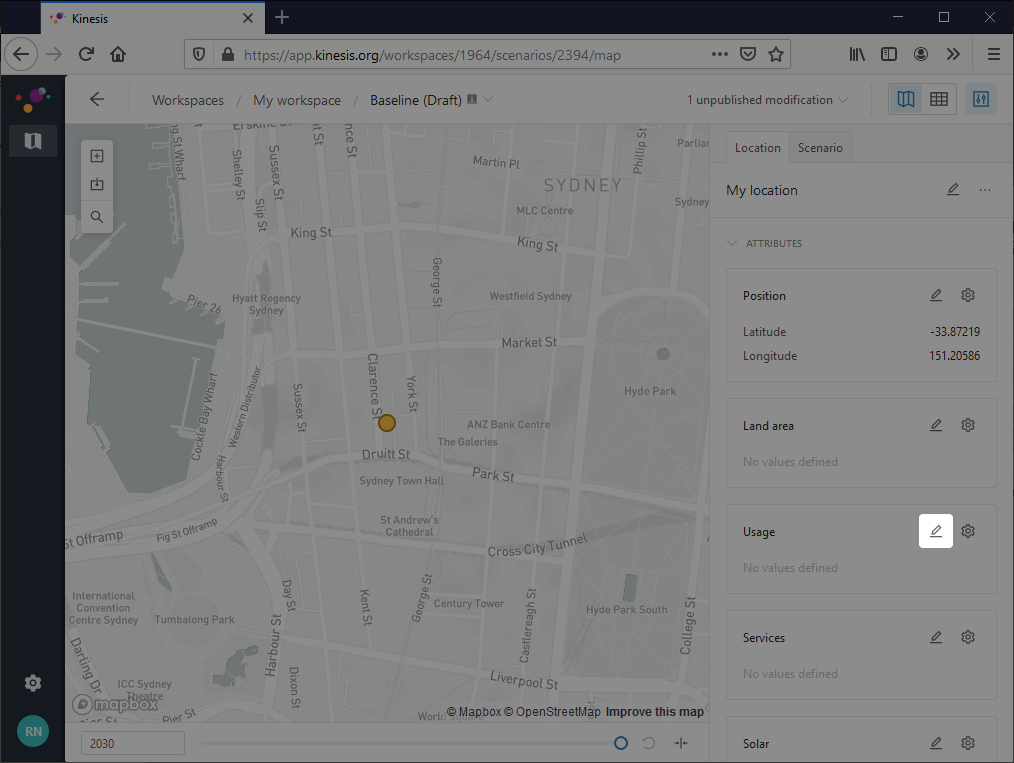This screenshot has height=763, width=1014.
Task: Switch to the Location tab
Action: point(757,147)
